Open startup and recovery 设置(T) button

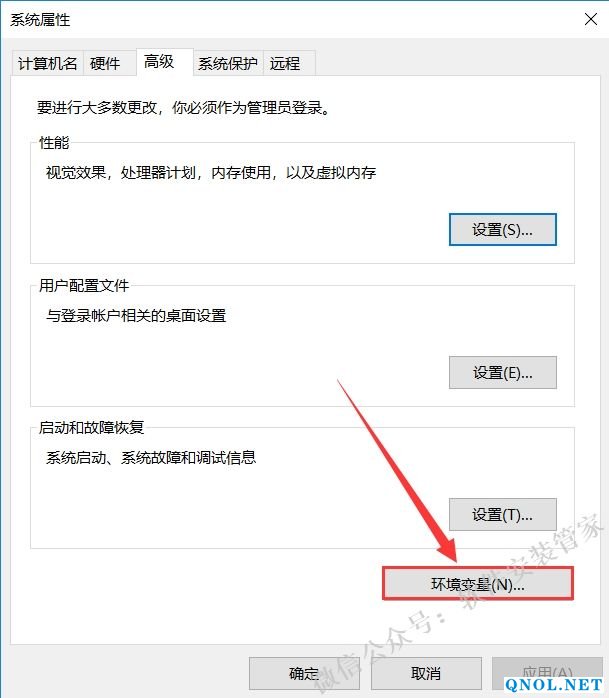click(503, 515)
